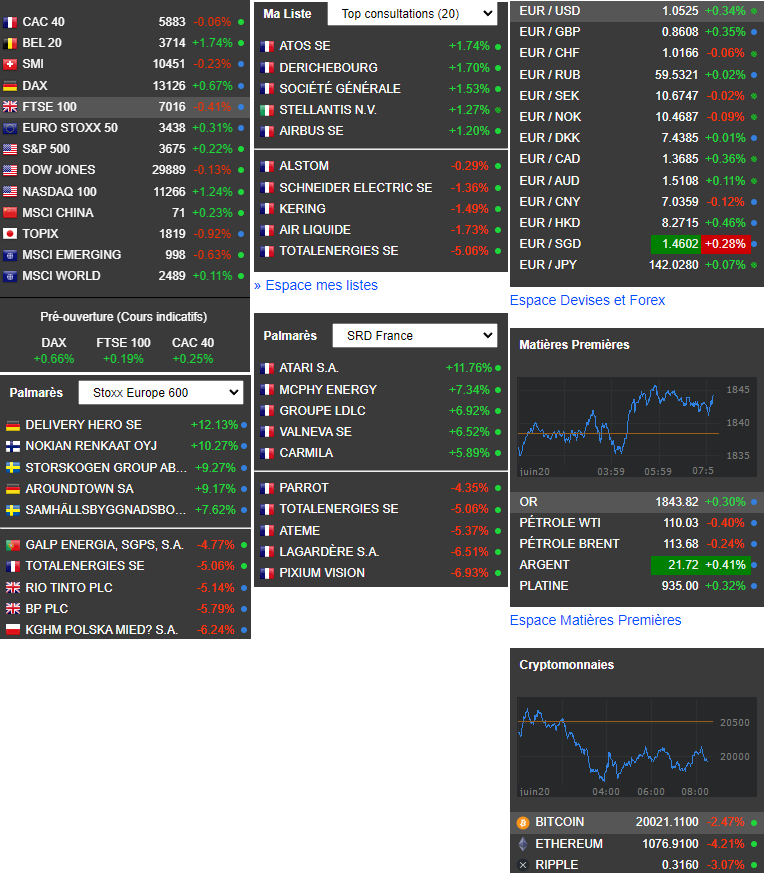
Task: Click the gold price chart in Matières Premières
Action: 636,427
